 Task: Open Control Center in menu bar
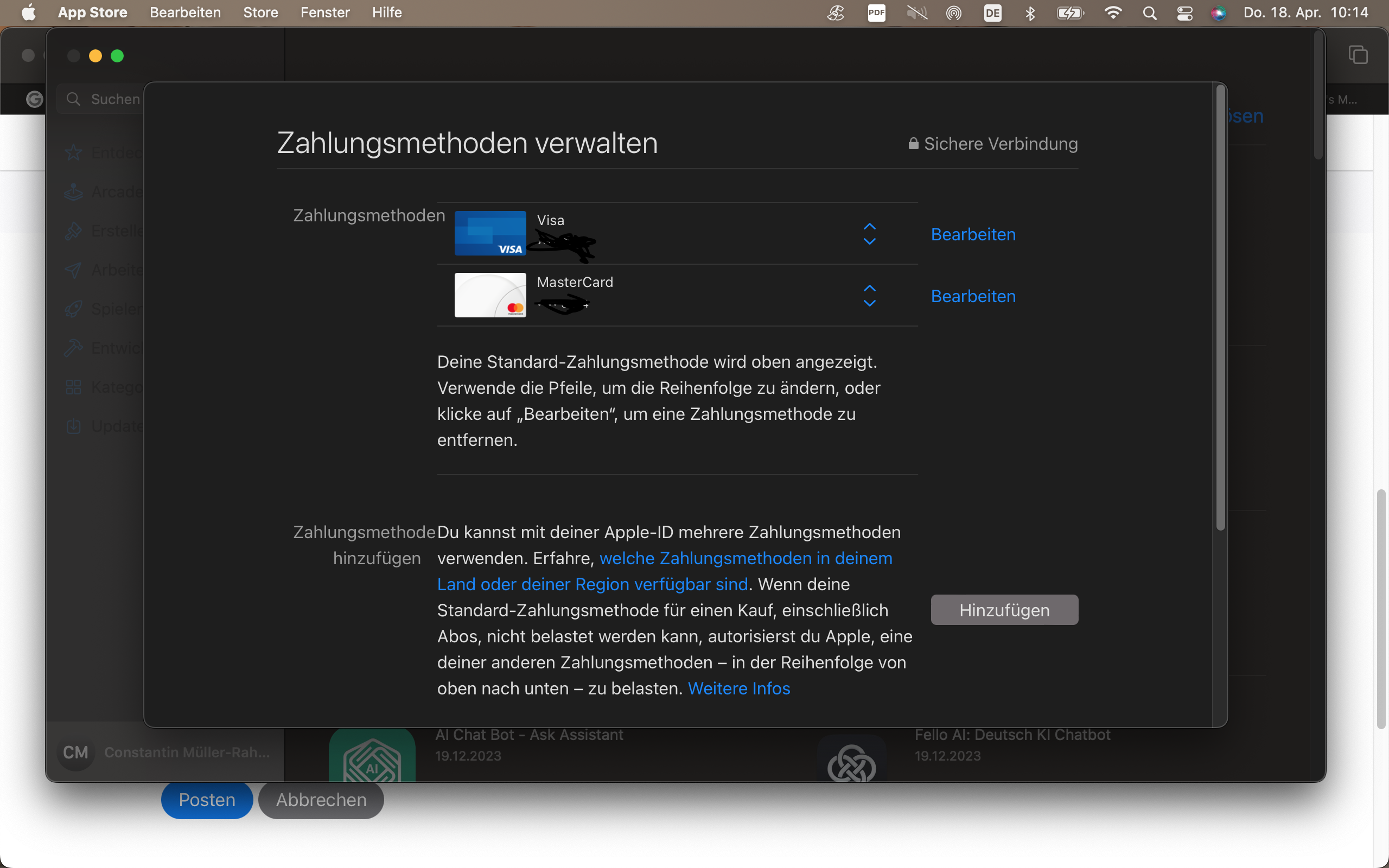pyautogui.click(x=1184, y=12)
